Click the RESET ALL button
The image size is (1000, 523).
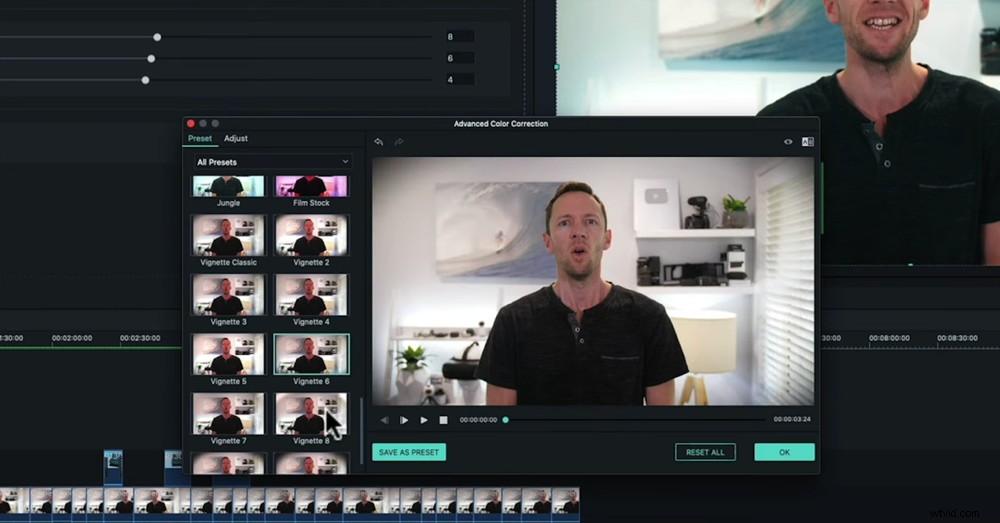pyautogui.click(x=705, y=452)
